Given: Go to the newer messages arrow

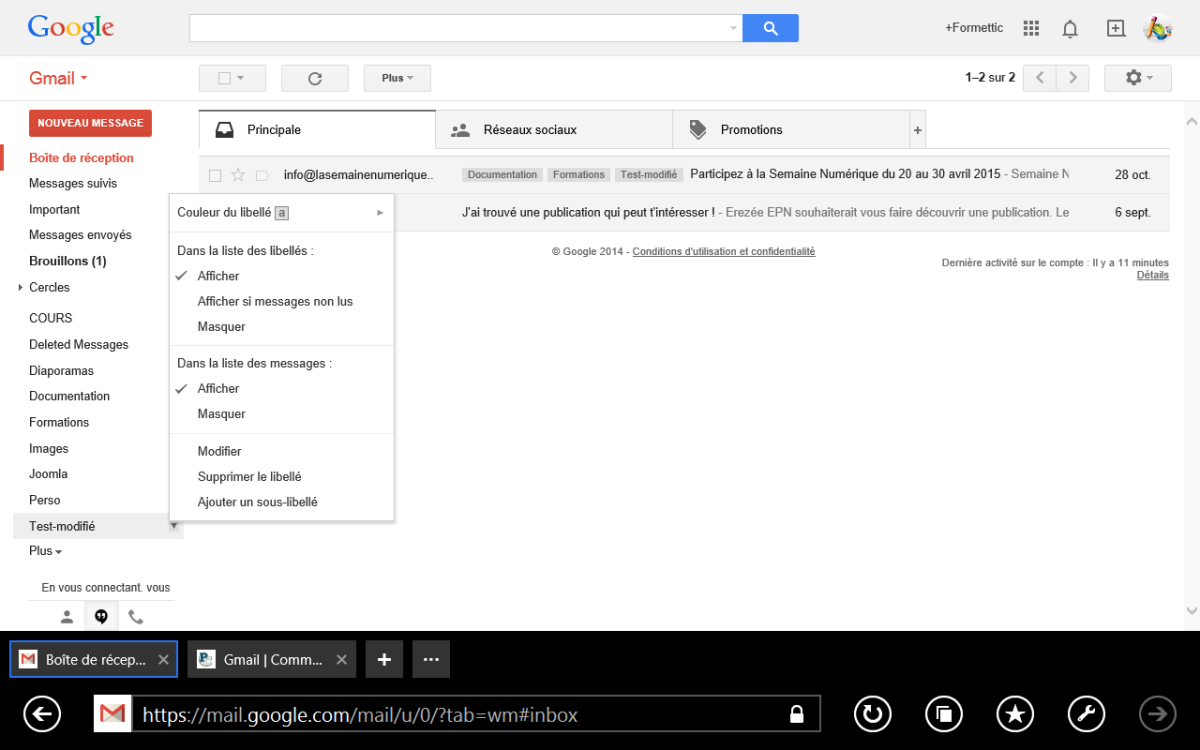Looking at the screenshot, I should pyautogui.click(x=1040, y=78).
